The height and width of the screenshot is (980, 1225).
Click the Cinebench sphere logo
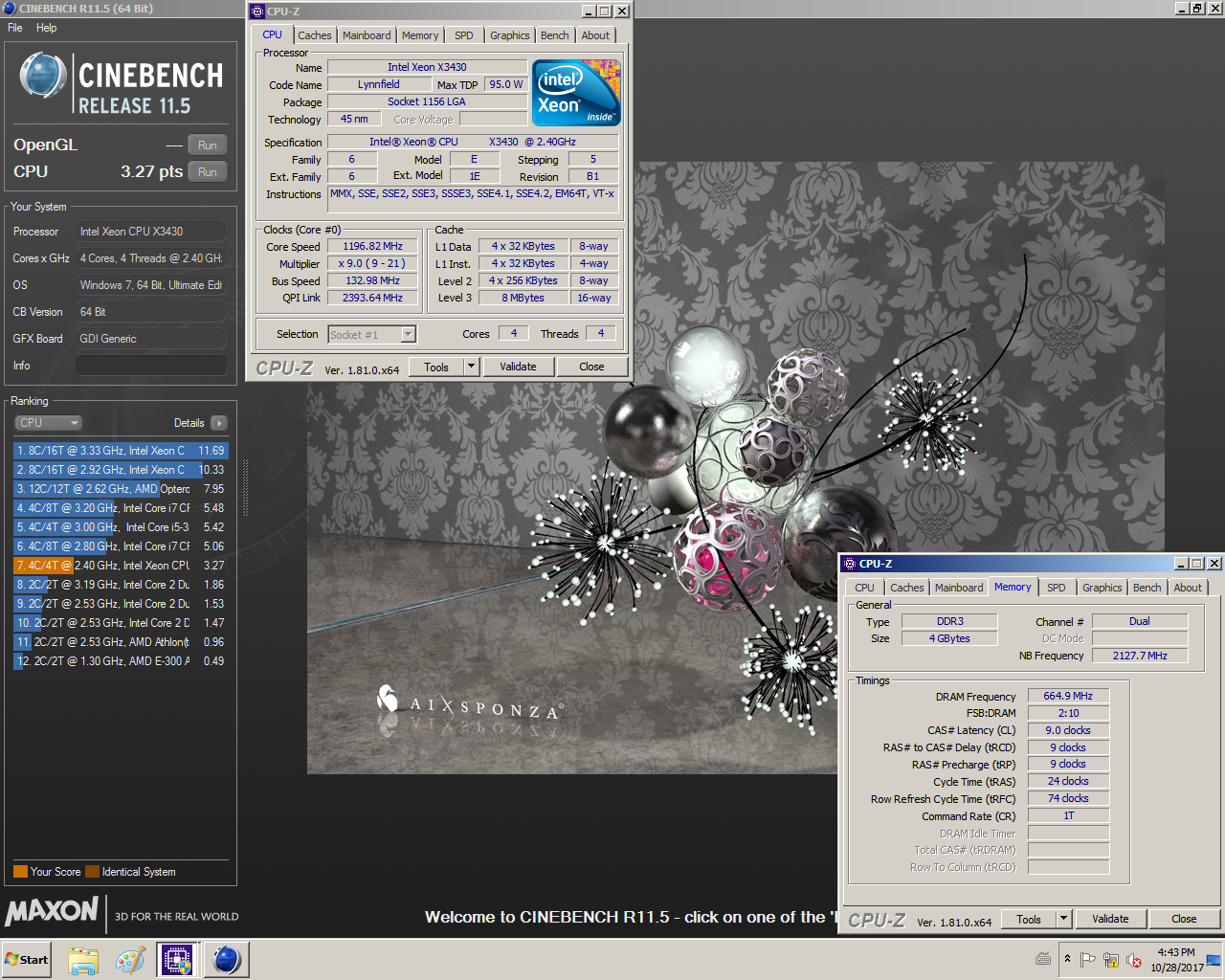click(43, 77)
